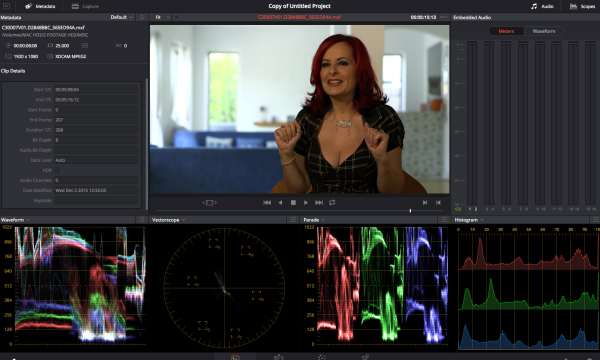The height and width of the screenshot is (360, 600).
Task: Click the Copy of Untitled Project title
Action: pos(299,6)
